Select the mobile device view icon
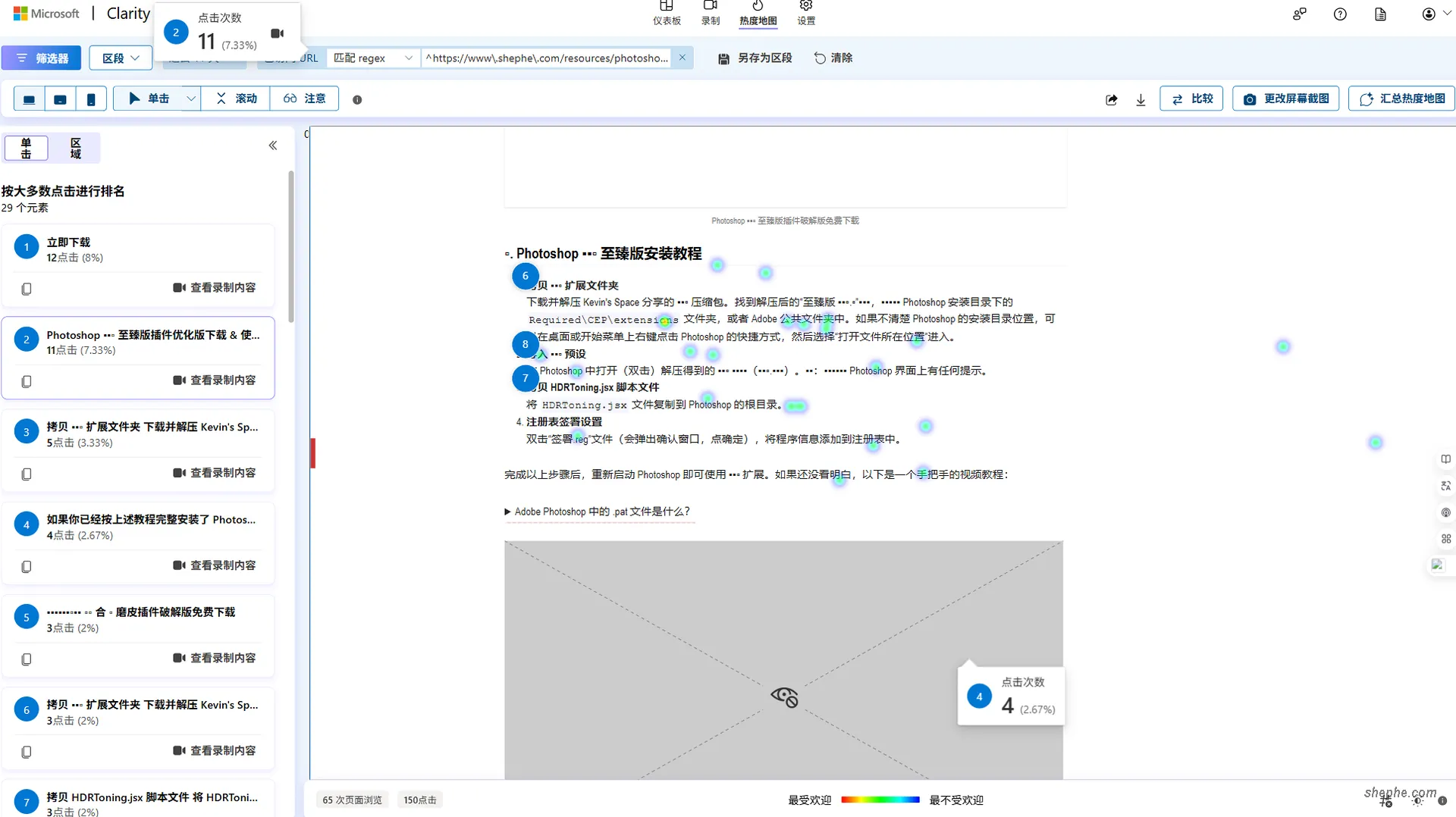This screenshot has height=817, width=1456. [91, 99]
